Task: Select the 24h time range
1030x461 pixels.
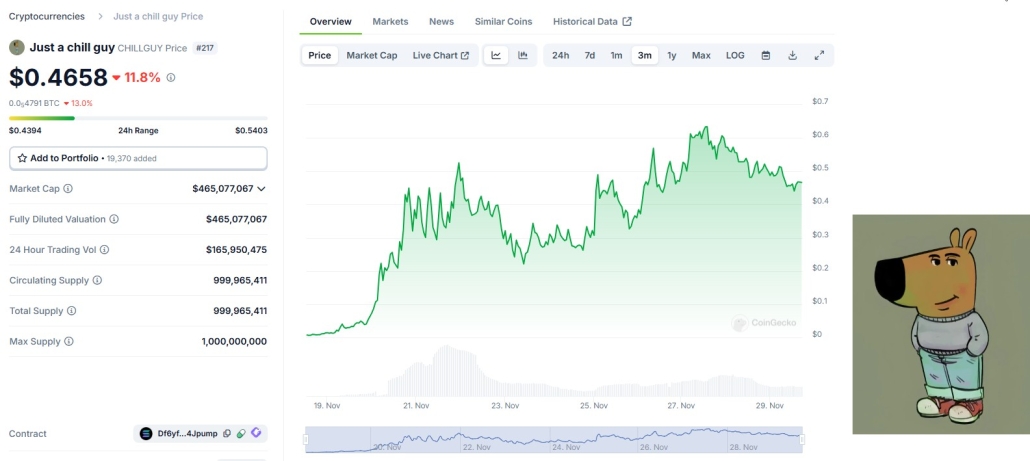Action: click(x=560, y=55)
